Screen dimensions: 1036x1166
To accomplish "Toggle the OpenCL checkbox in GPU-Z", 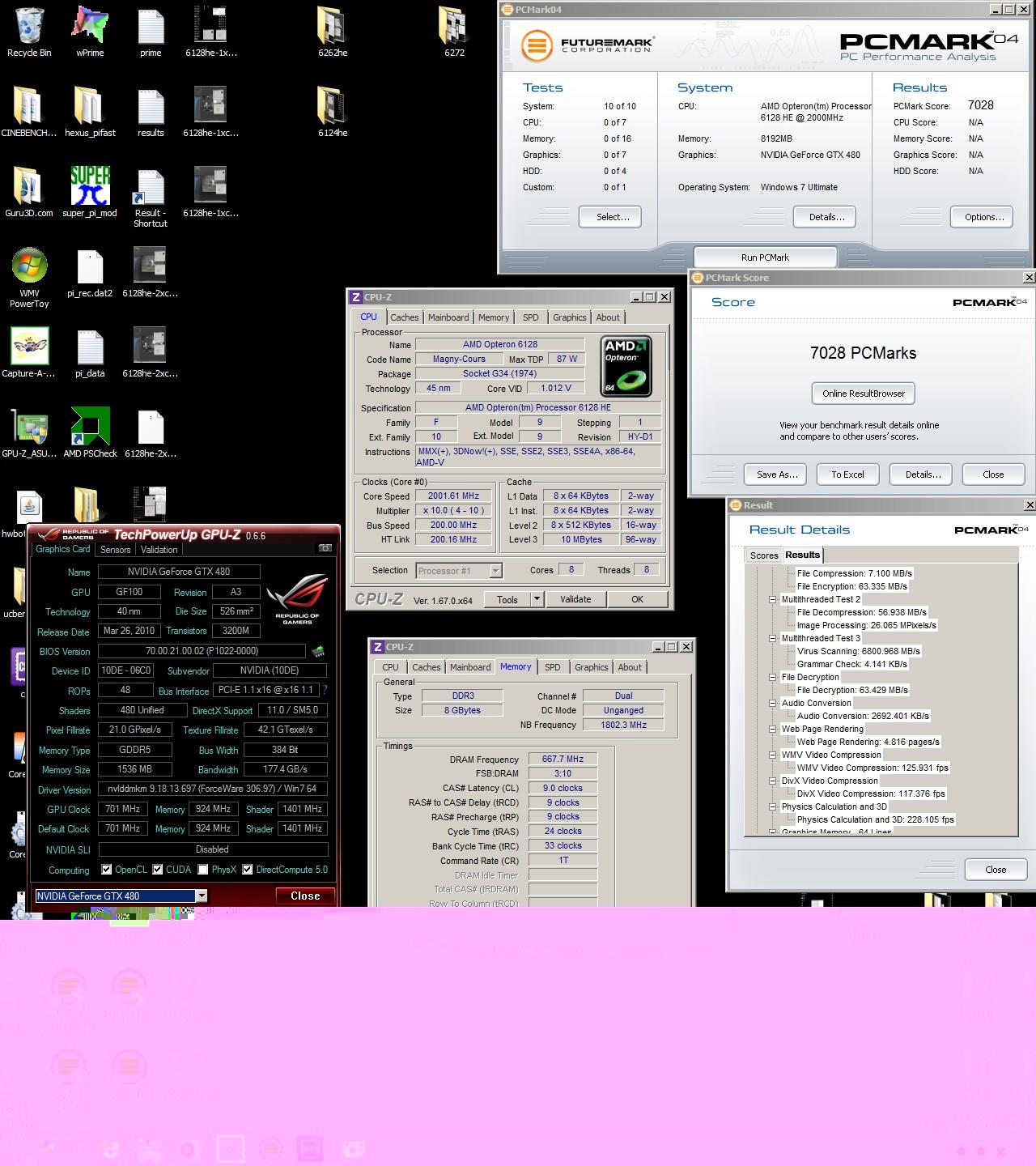I will click(x=107, y=870).
